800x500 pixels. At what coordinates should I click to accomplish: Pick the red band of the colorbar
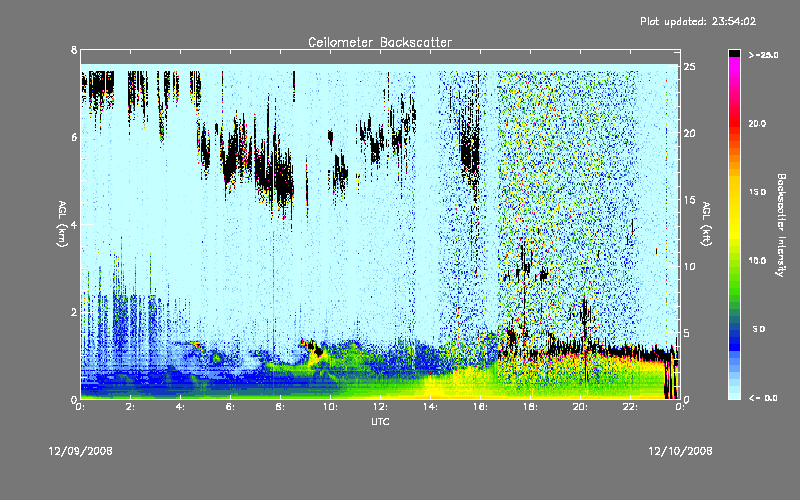click(x=734, y=122)
